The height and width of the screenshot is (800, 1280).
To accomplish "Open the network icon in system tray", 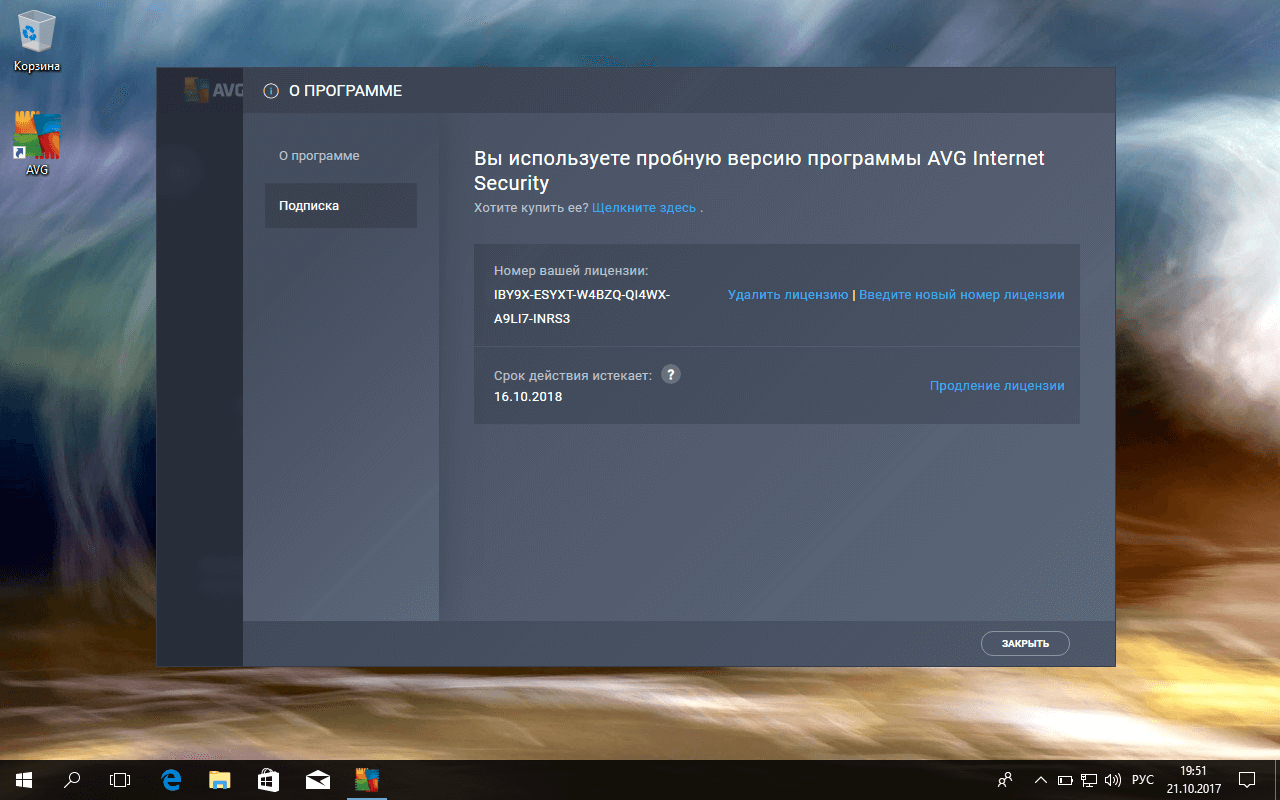I will [x=1089, y=779].
